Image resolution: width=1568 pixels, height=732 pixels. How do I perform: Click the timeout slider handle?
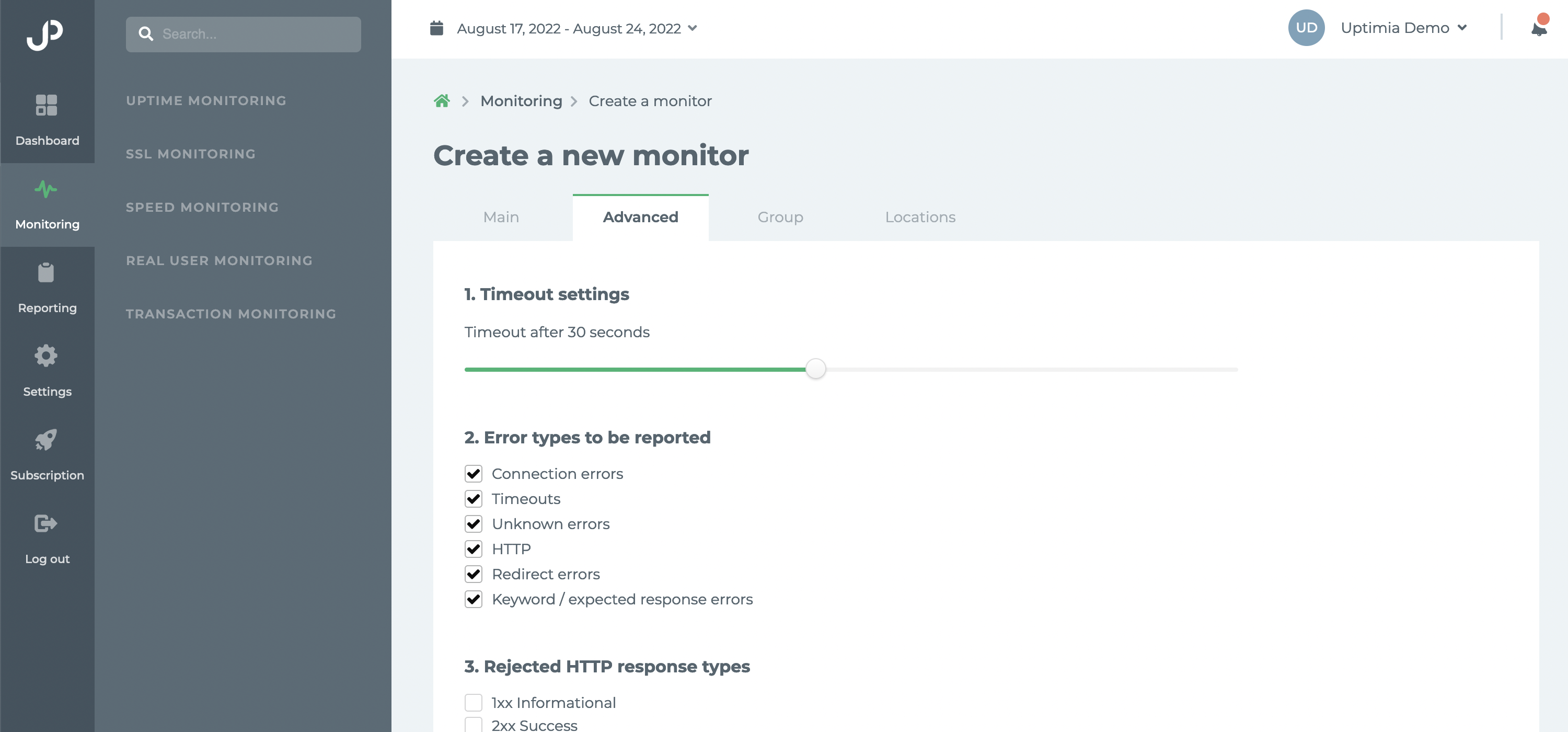(816, 369)
